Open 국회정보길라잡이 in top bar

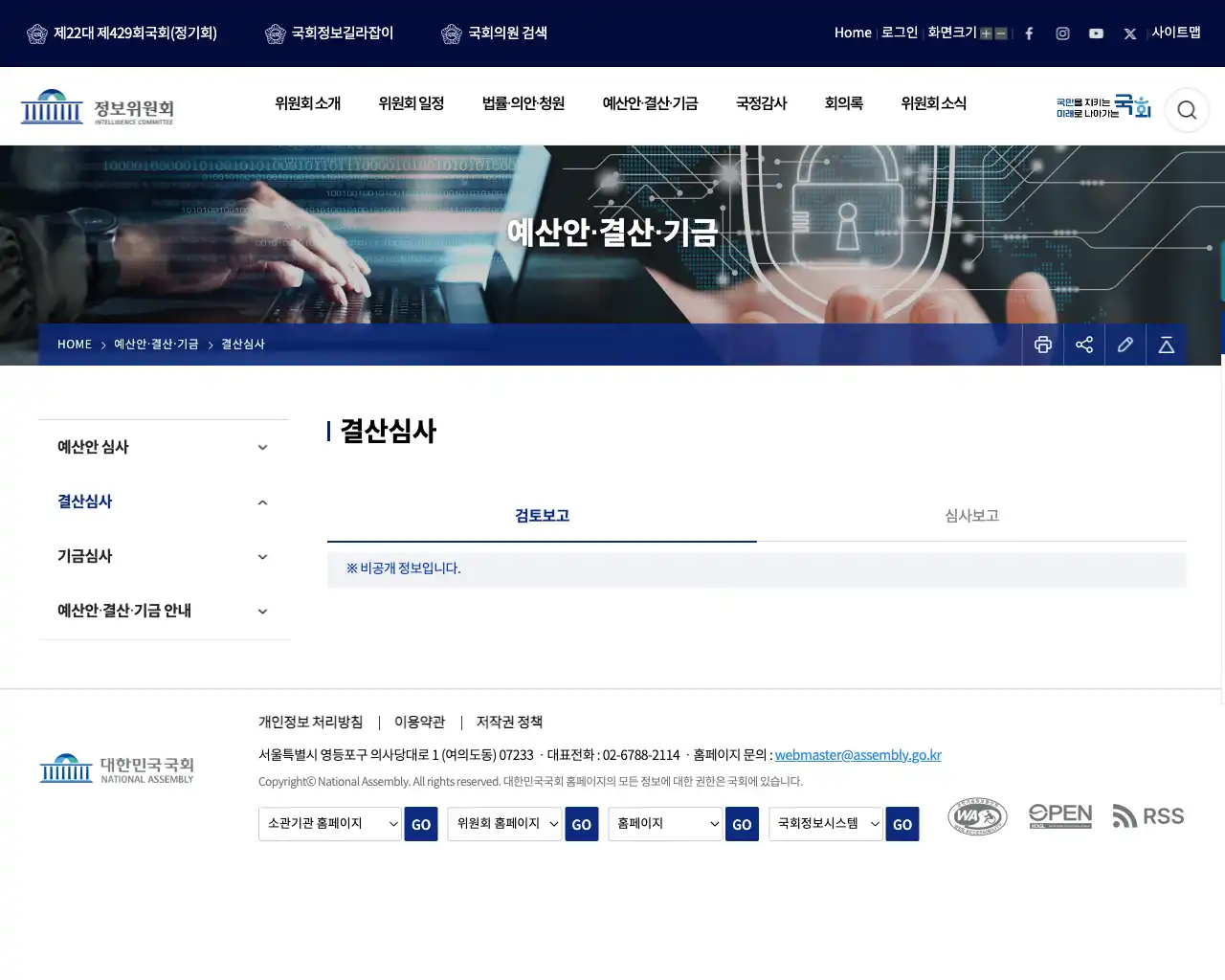tap(329, 33)
